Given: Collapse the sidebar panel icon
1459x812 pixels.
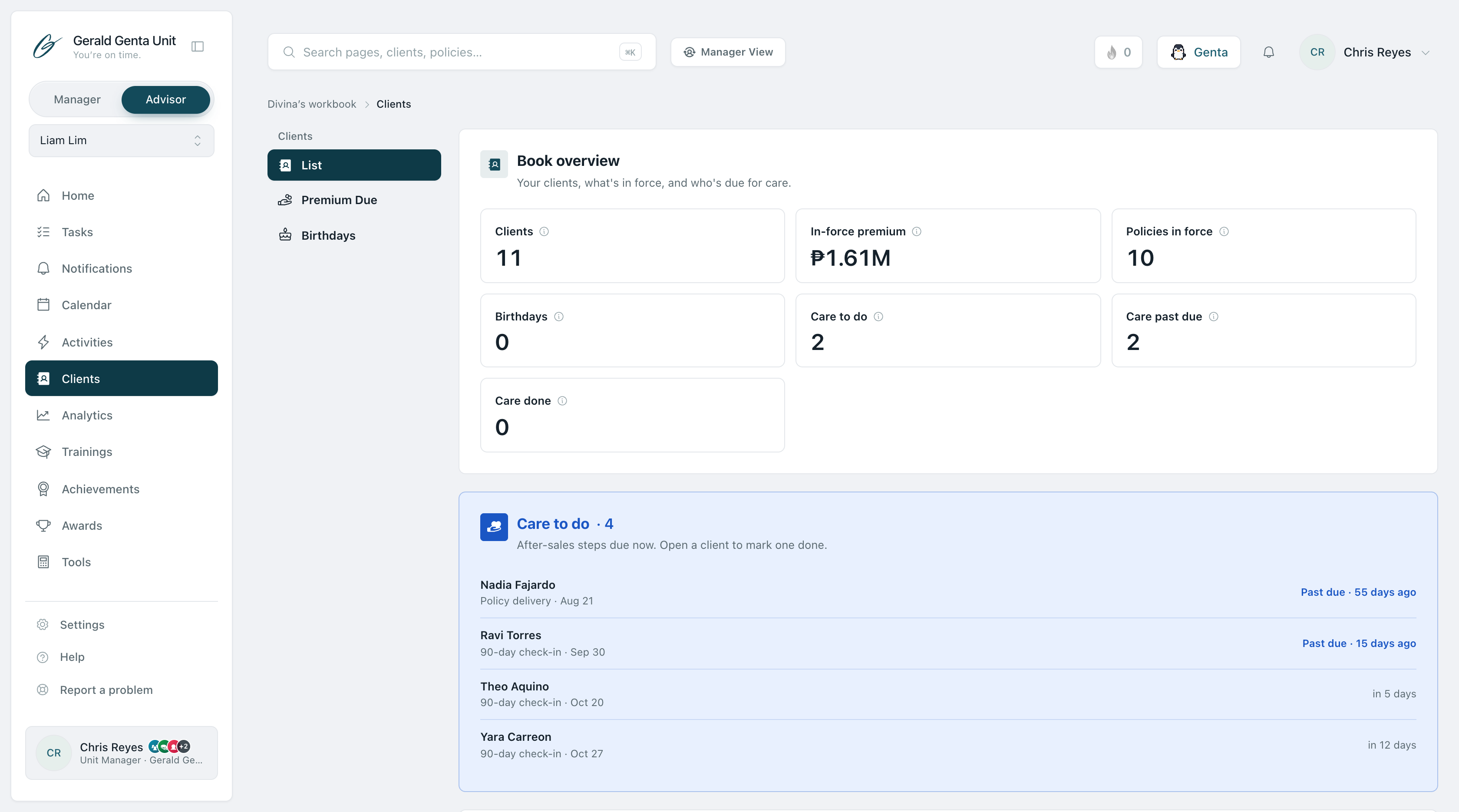Looking at the screenshot, I should (x=197, y=46).
